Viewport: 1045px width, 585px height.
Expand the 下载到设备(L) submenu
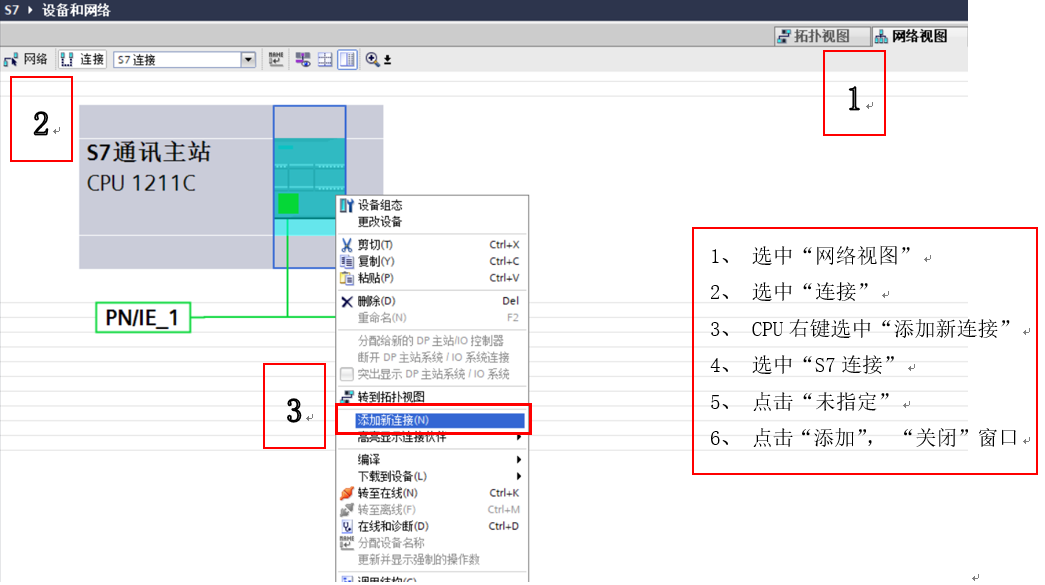[433, 476]
